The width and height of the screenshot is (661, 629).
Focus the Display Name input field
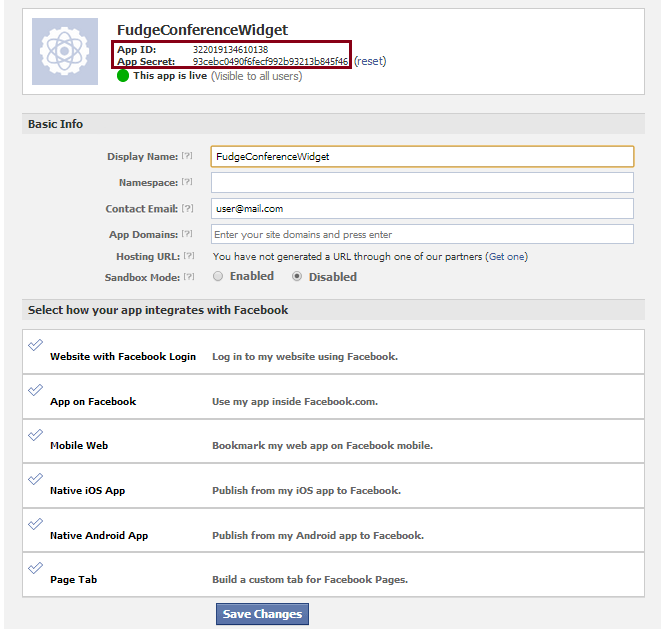click(x=422, y=156)
